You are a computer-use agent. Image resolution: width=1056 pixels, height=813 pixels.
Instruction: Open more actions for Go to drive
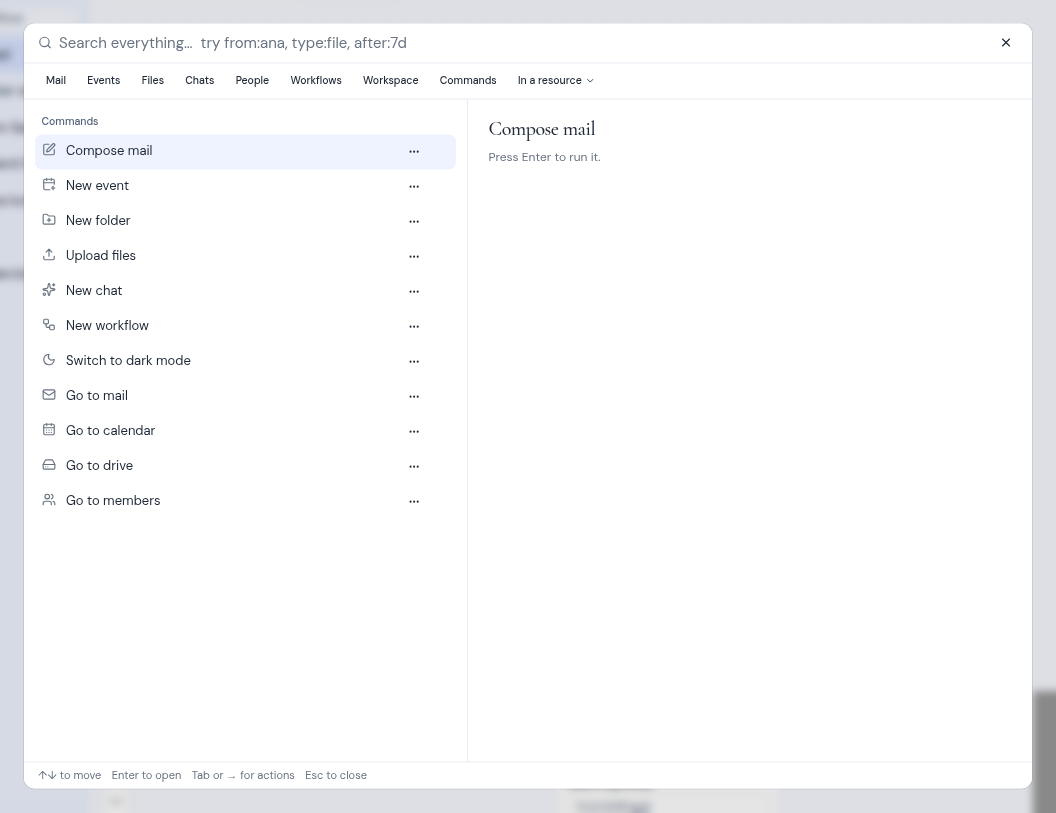[414, 467]
